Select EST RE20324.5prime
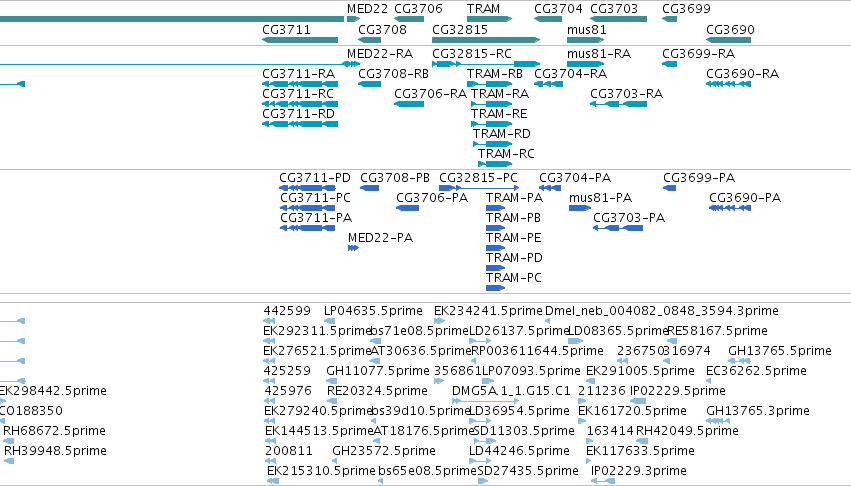 click(377, 391)
